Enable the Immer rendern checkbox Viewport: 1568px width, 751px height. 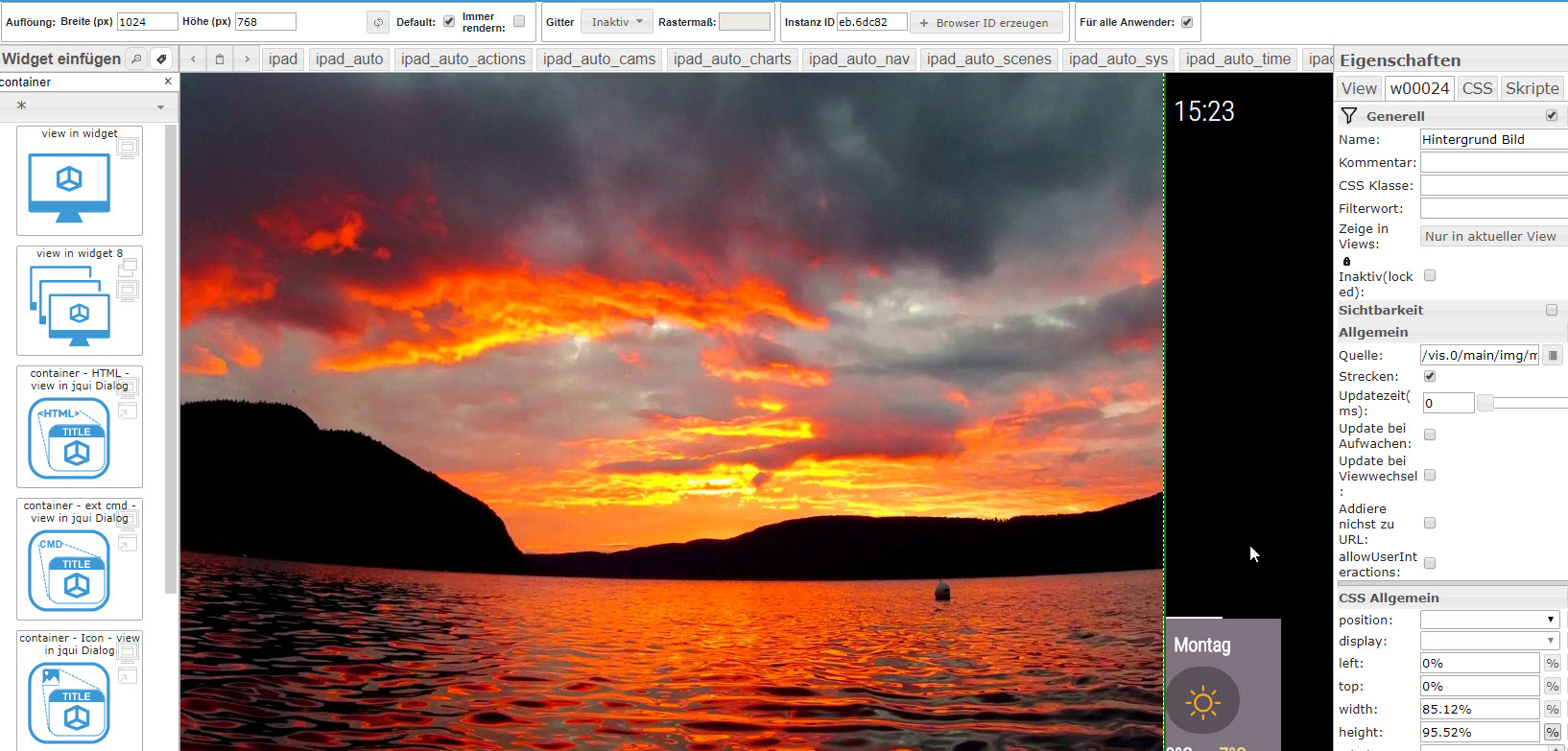pyautogui.click(x=519, y=21)
